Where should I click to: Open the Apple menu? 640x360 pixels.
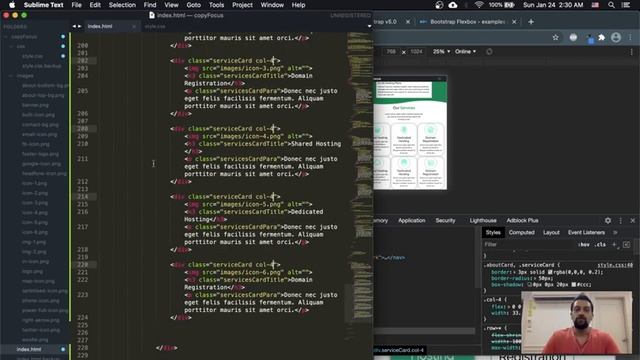12,5
